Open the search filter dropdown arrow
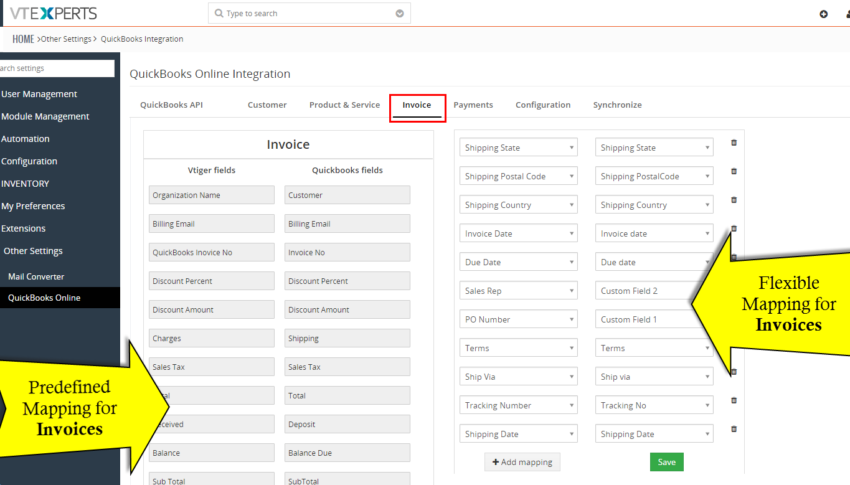This screenshot has height=485, width=850. coord(400,14)
